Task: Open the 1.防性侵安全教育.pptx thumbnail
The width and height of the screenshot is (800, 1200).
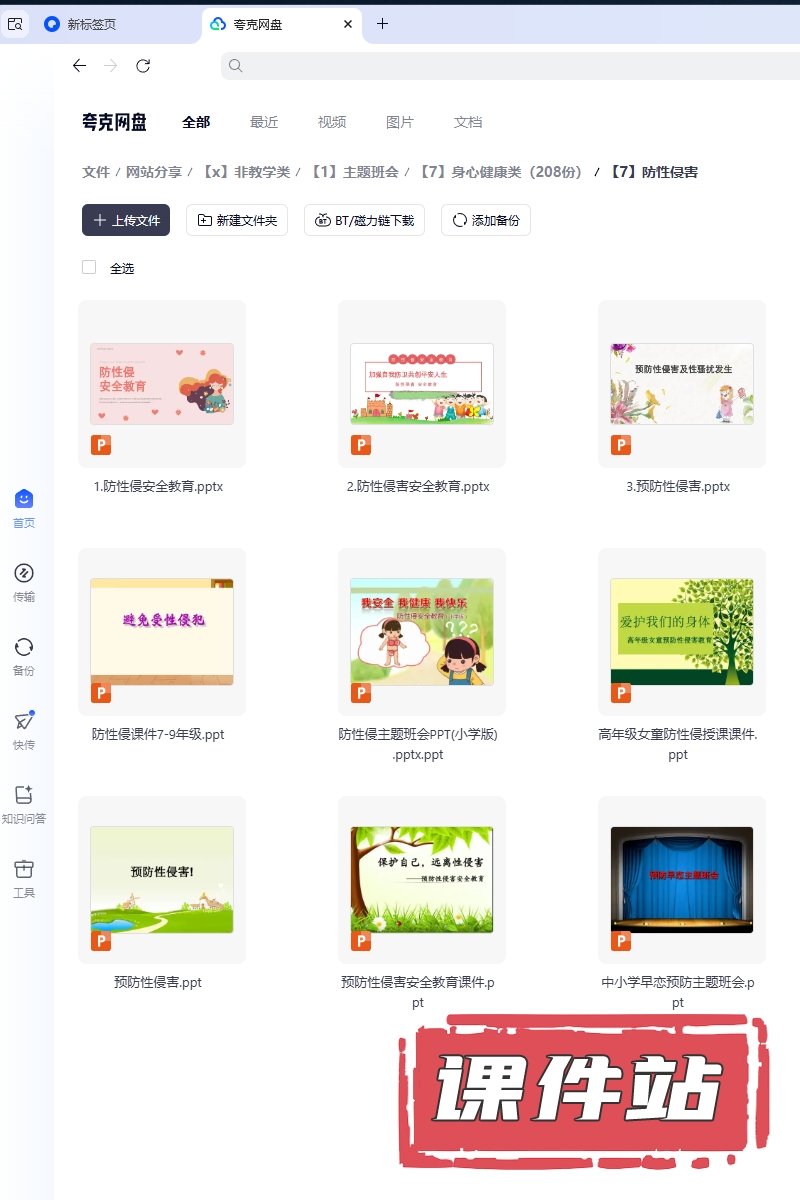Action: [x=162, y=384]
